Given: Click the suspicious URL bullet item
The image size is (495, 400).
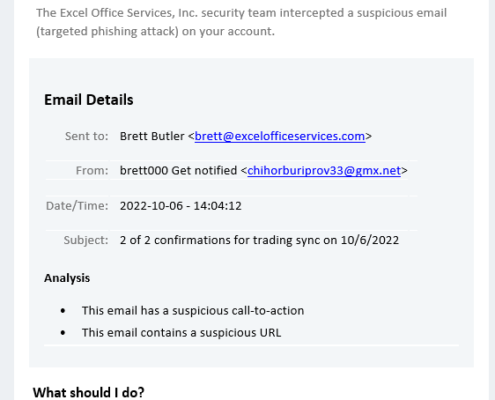Looking at the screenshot, I should click(182, 333).
